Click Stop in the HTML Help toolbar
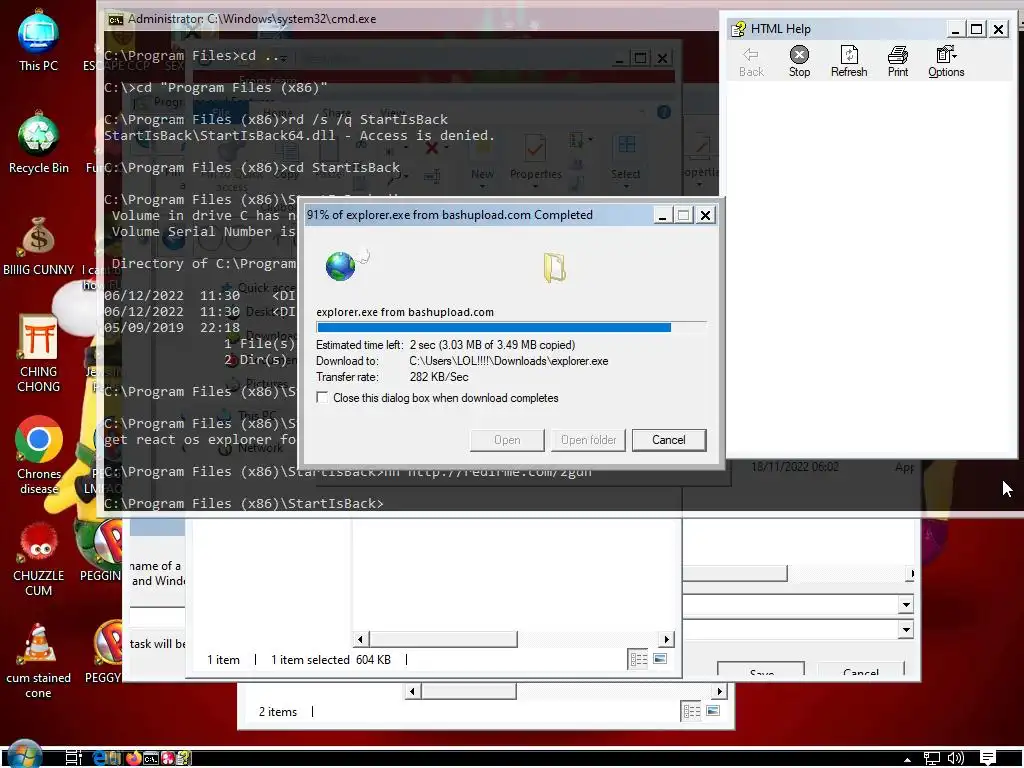Screen dimensions: 1024x768 coord(799,61)
